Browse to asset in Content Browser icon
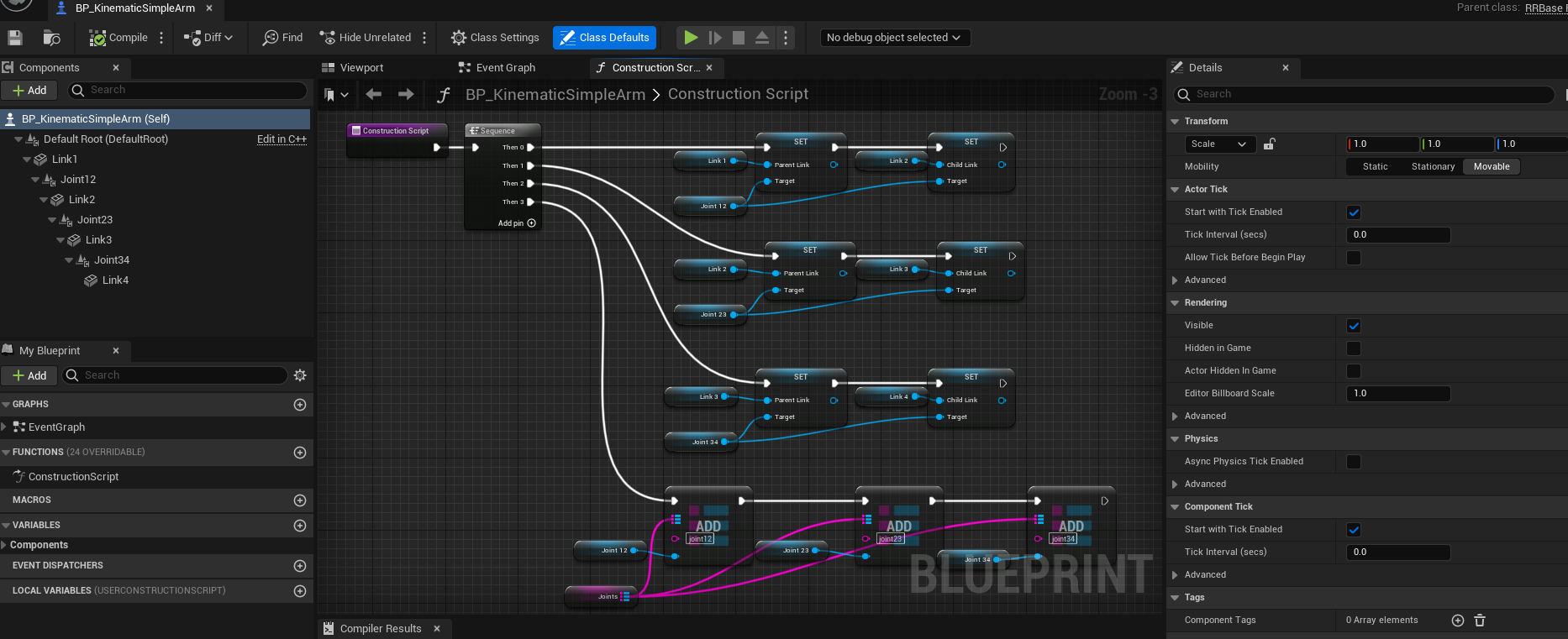 point(52,38)
